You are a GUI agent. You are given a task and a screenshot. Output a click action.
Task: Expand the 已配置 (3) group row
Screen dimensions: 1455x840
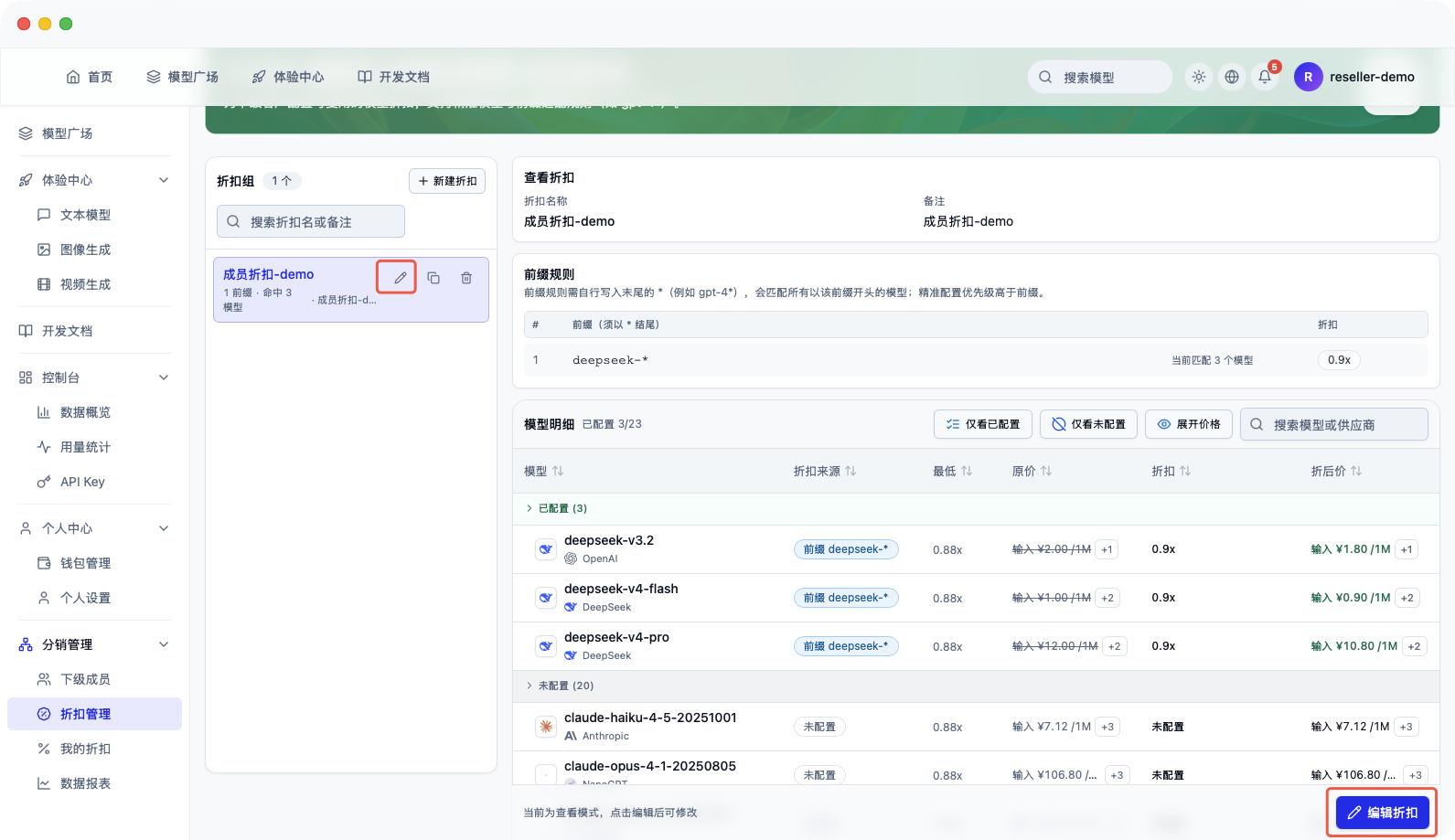coord(976,508)
